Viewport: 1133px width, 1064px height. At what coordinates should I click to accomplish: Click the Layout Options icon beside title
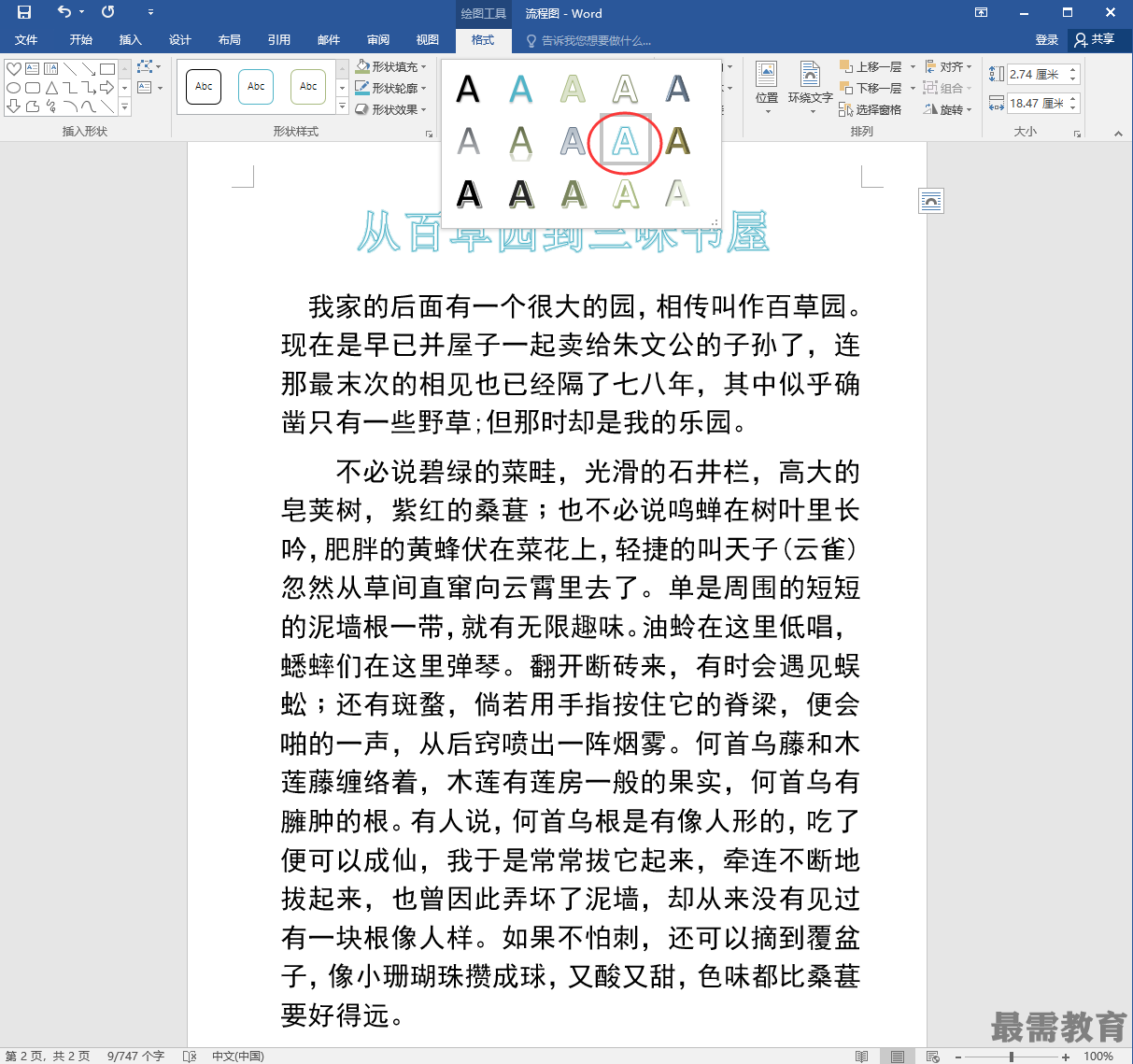[x=931, y=201]
